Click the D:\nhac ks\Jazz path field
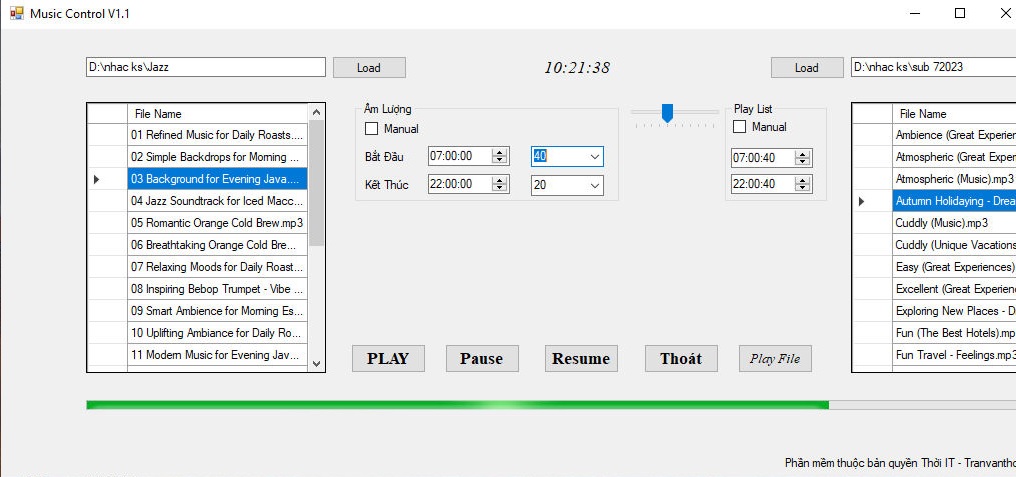This screenshot has width=1016, height=477. point(205,67)
